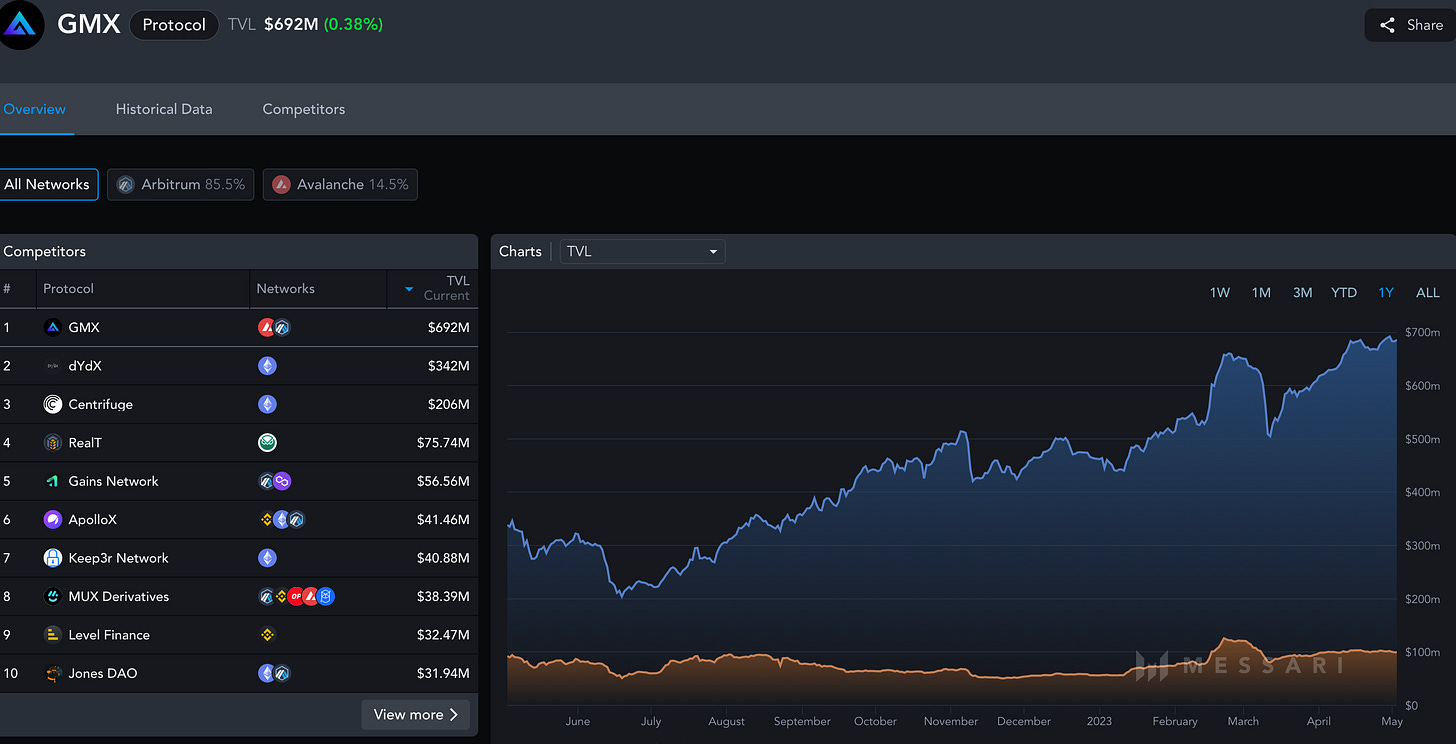Select the 3M chart range

(1302, 292)
